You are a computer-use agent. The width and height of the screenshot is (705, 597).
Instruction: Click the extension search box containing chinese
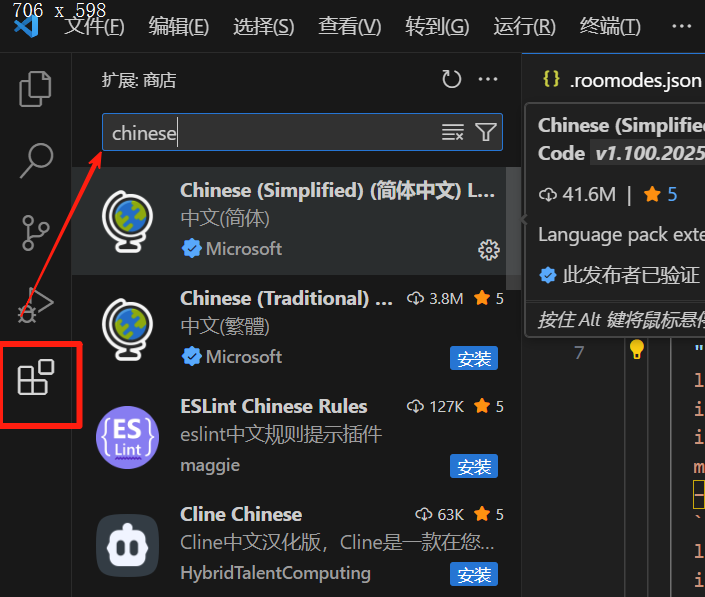click(270, 132)
